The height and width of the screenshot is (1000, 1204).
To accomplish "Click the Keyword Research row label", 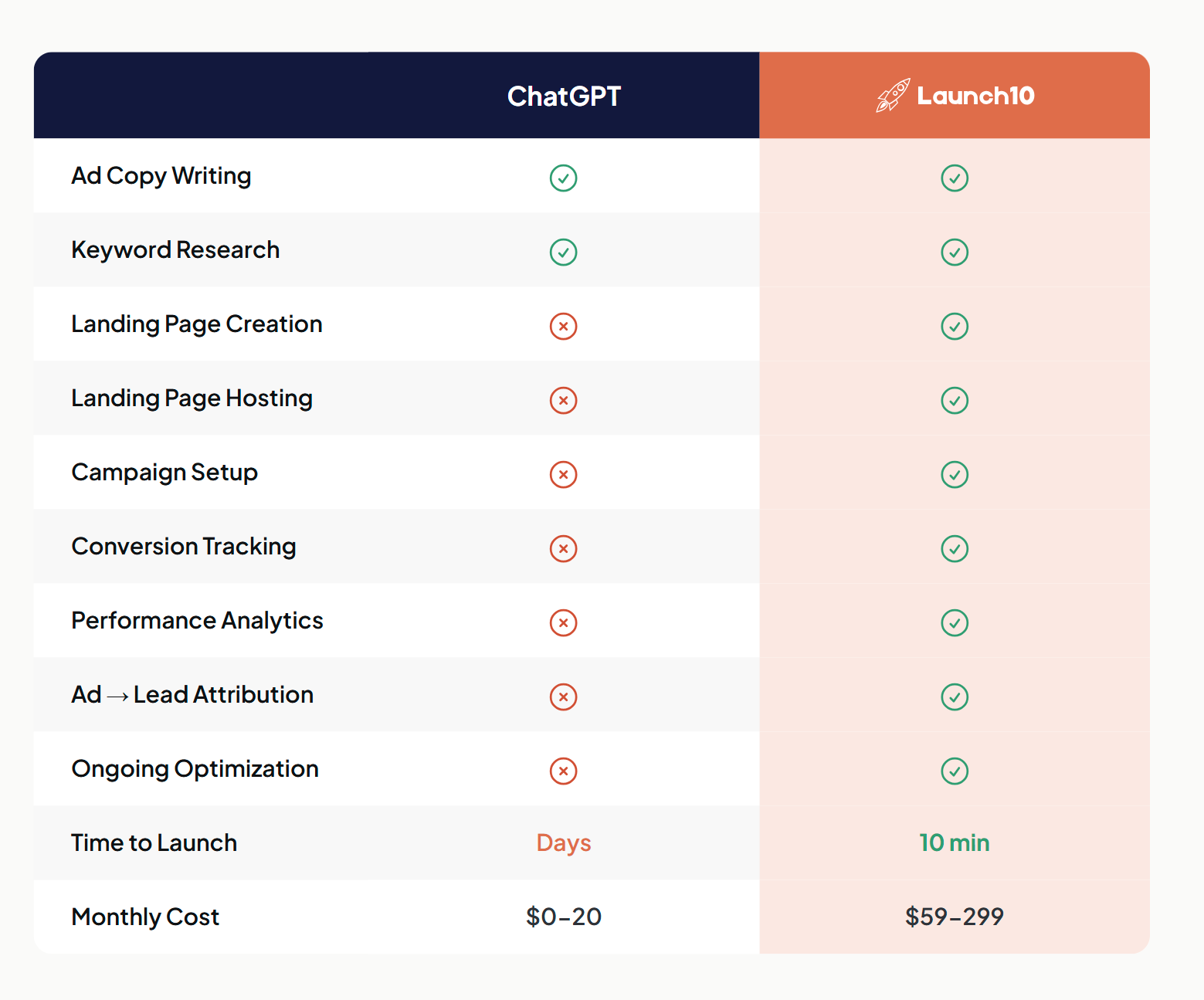I will [x=175, y=251].
